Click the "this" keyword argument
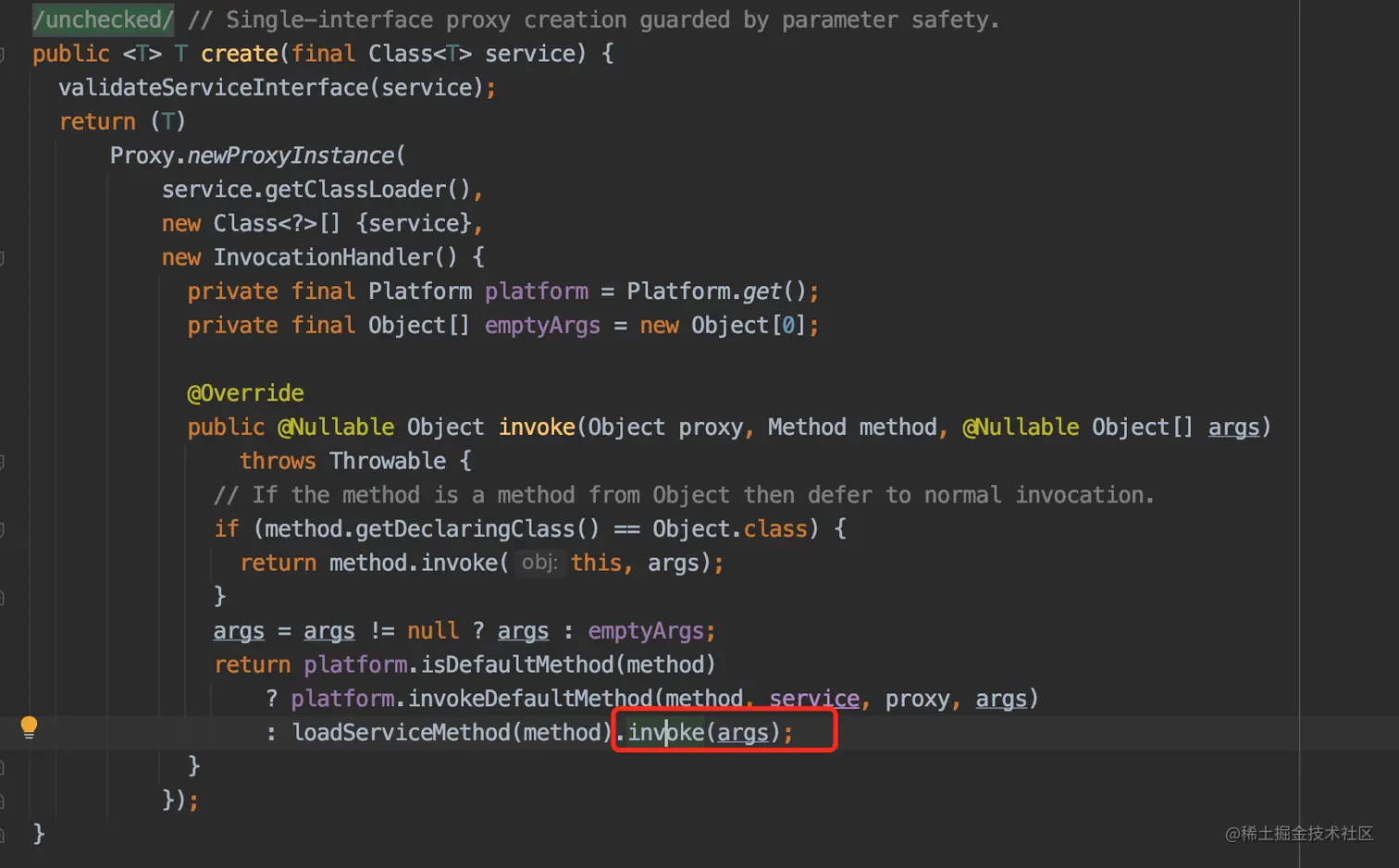This screenshot has width=1399, height=868. click(x=596, y=563)
